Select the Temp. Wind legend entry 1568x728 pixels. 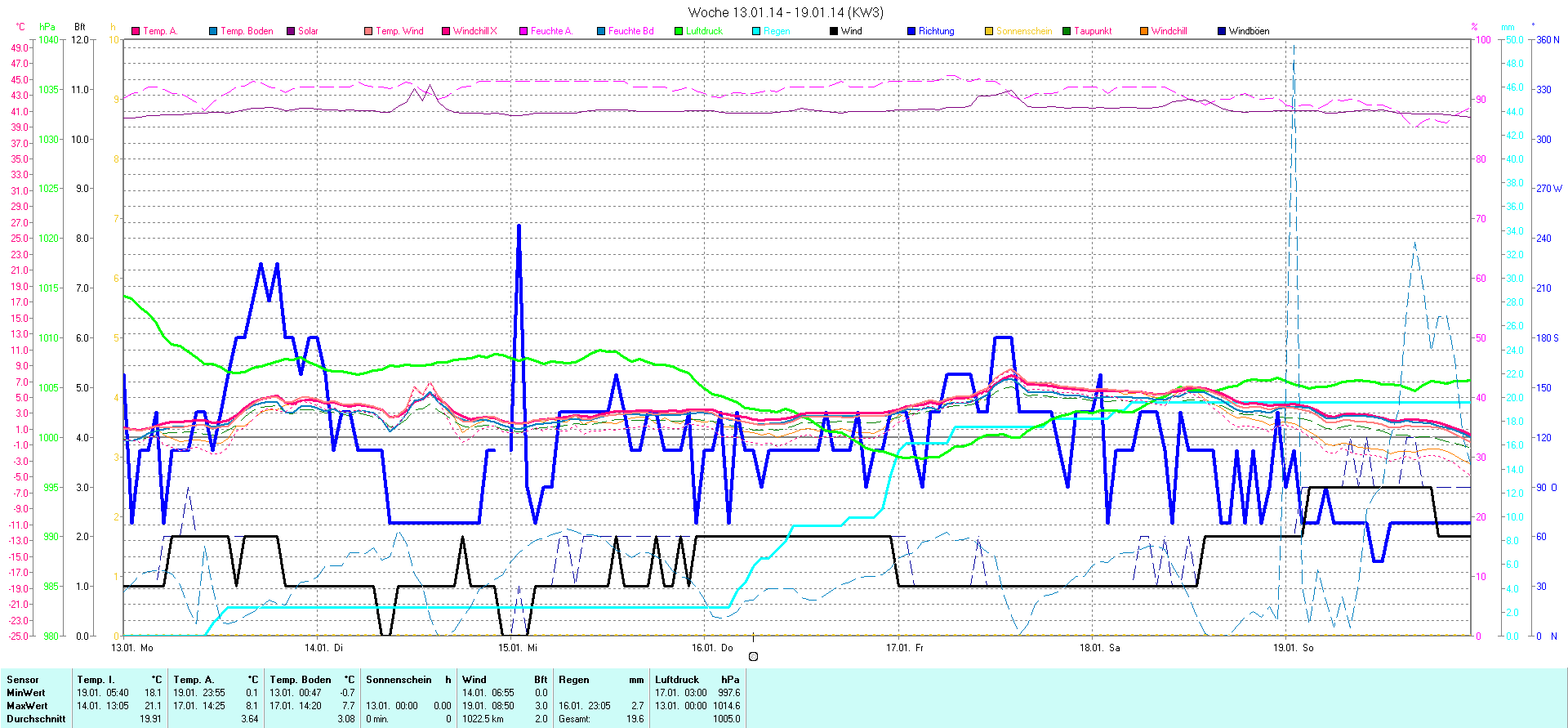pyautogui.click(x=399, y=31)
